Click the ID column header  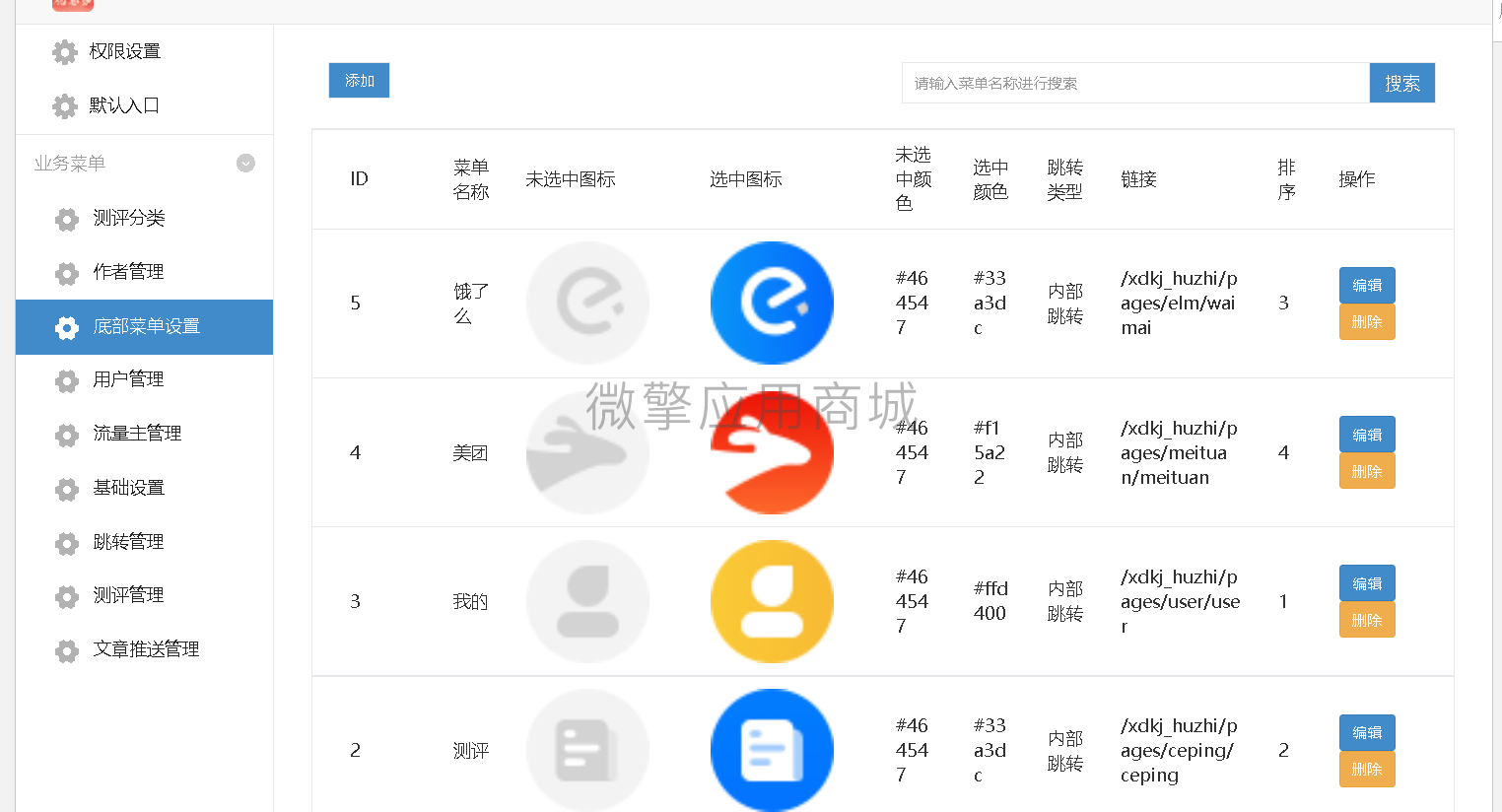click(359, 179)
